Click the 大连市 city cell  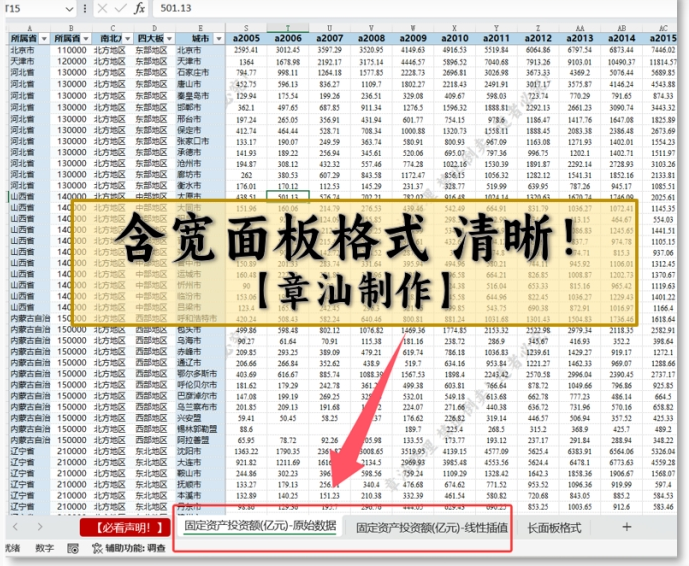pos(201,462)
